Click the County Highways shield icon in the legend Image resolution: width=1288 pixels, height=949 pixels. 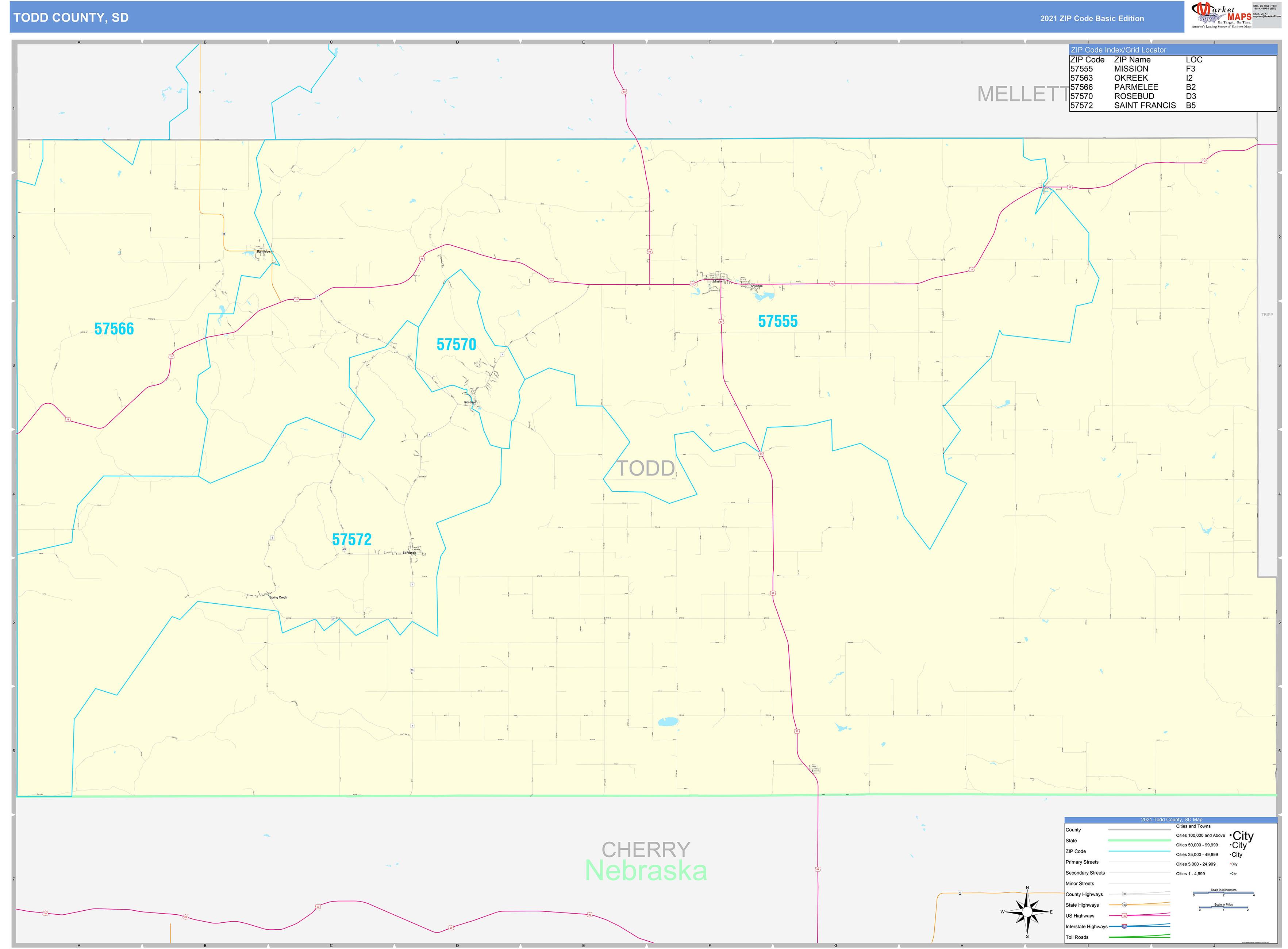(x=1125, y=894)
